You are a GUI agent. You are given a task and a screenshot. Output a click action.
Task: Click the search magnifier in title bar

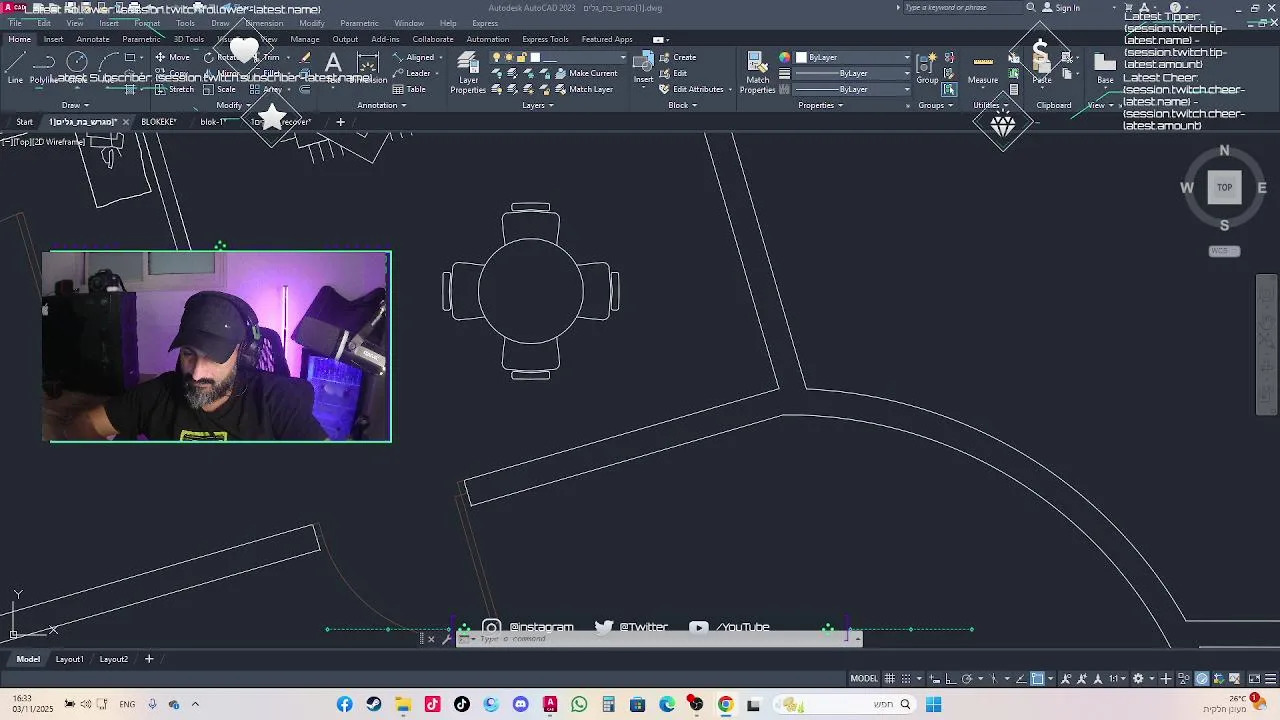pos(1031,8)
